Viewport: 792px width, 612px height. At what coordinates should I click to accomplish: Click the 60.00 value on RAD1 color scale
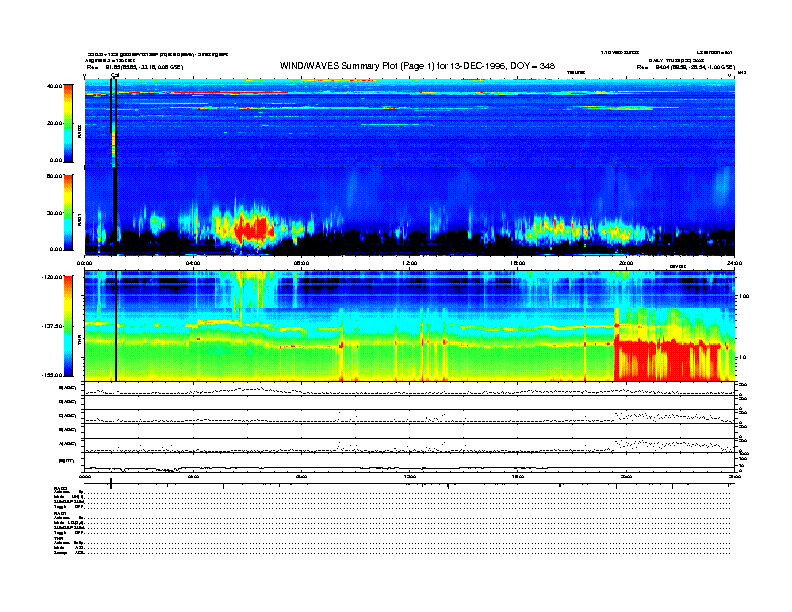[x=55, y=176]
